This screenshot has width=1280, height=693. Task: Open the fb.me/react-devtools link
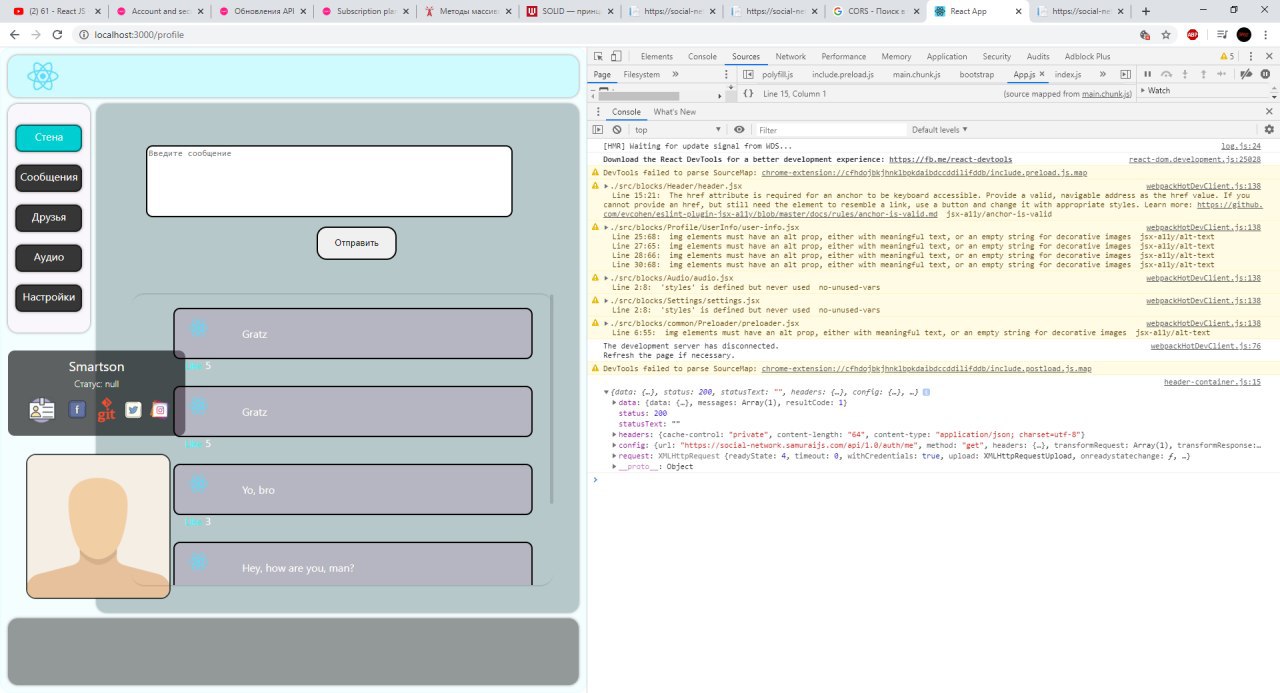click(x=950, y=159)
